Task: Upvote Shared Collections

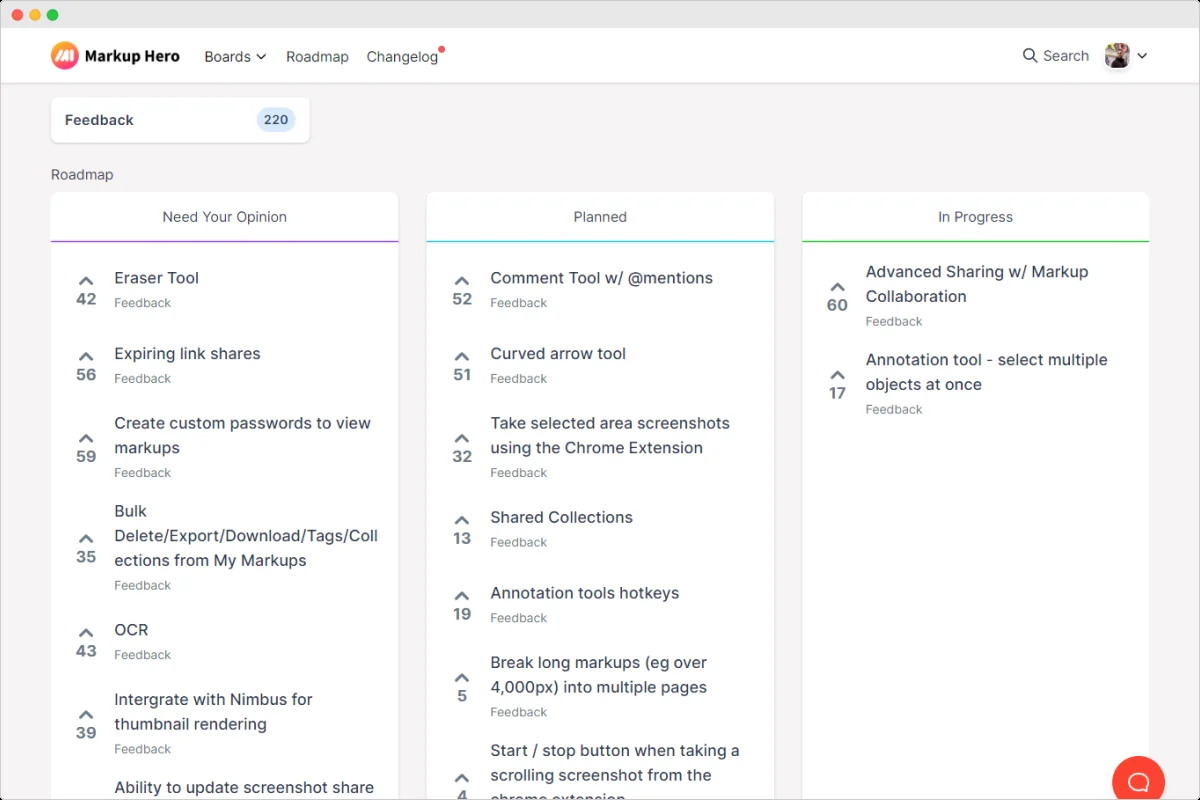Action: [462, 529]
